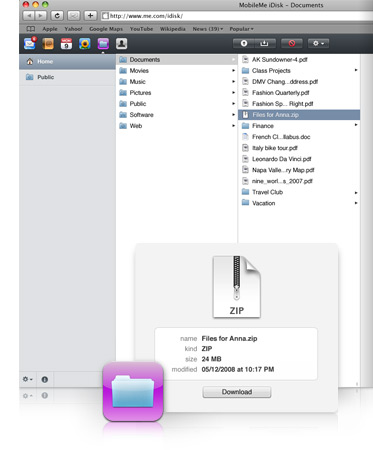This screenshot has width=373, height=450.
Task: Select Class Projects folder
Action: pos(299,71)
